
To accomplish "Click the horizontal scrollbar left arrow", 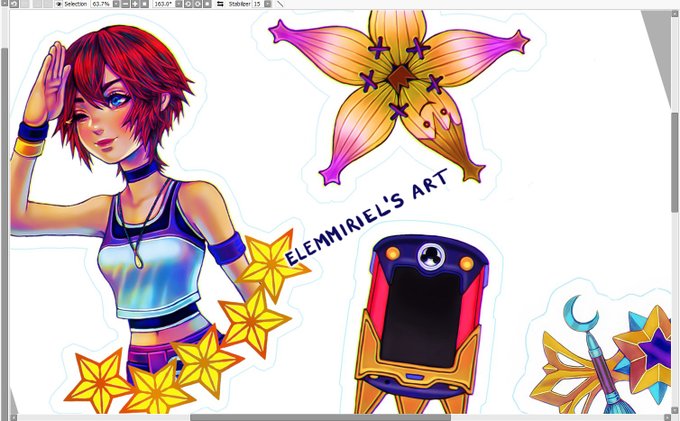I will click(x=13, y=418).
